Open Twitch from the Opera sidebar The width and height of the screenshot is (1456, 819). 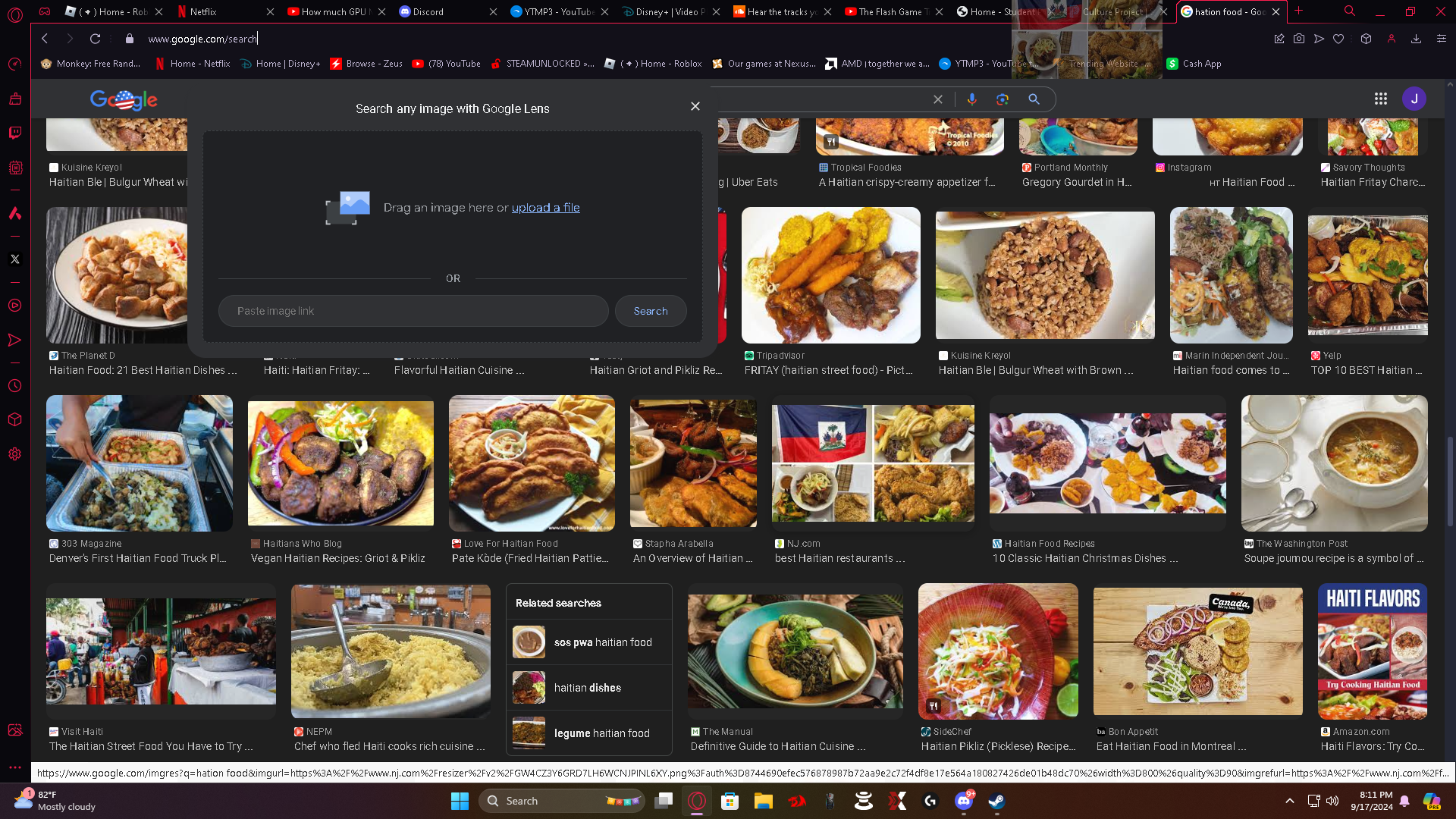pyautogui.click(x=14, y=133)
